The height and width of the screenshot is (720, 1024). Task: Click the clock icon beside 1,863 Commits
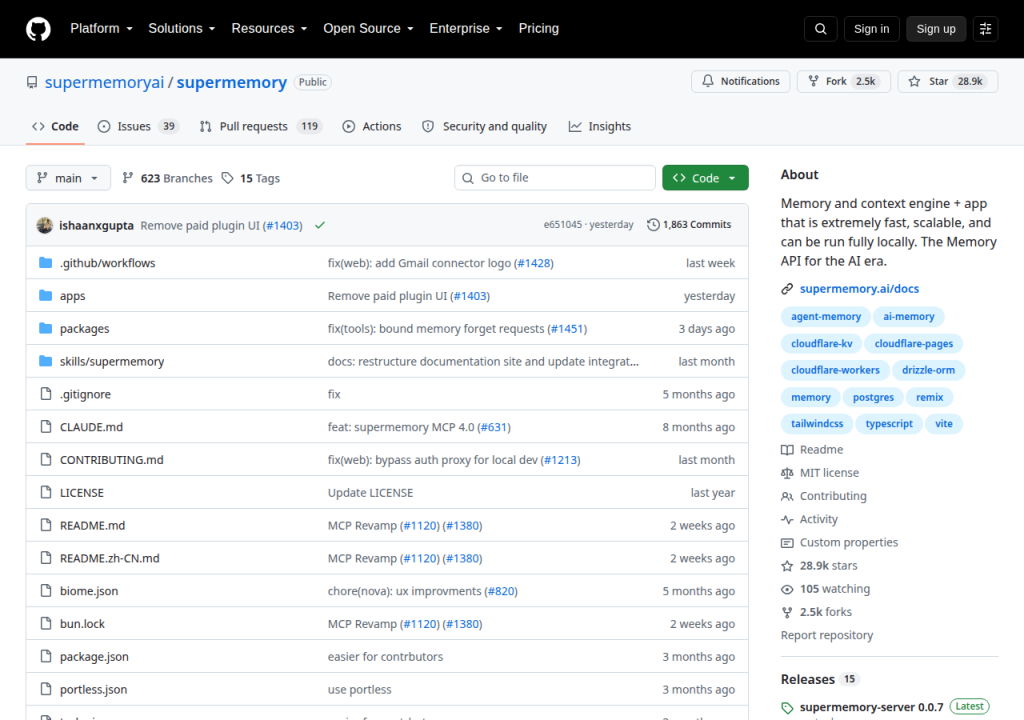click(x=653, y=225)
